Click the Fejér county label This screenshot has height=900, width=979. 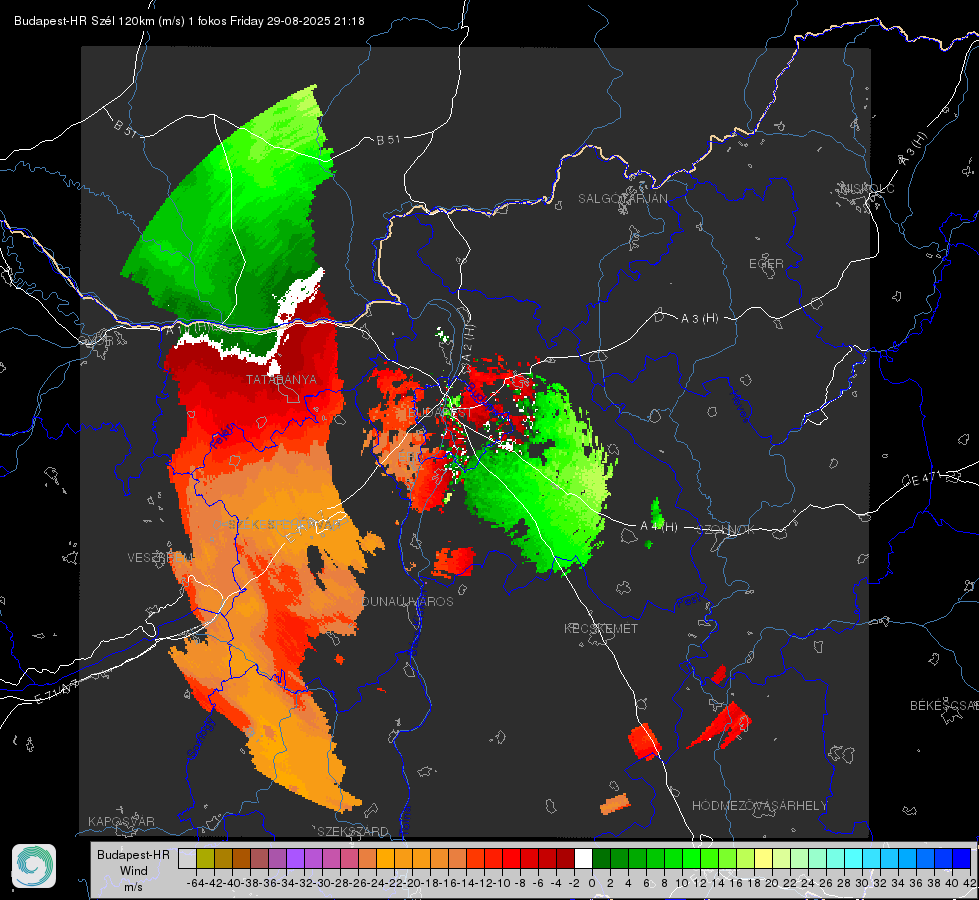(x=224, y=434)
